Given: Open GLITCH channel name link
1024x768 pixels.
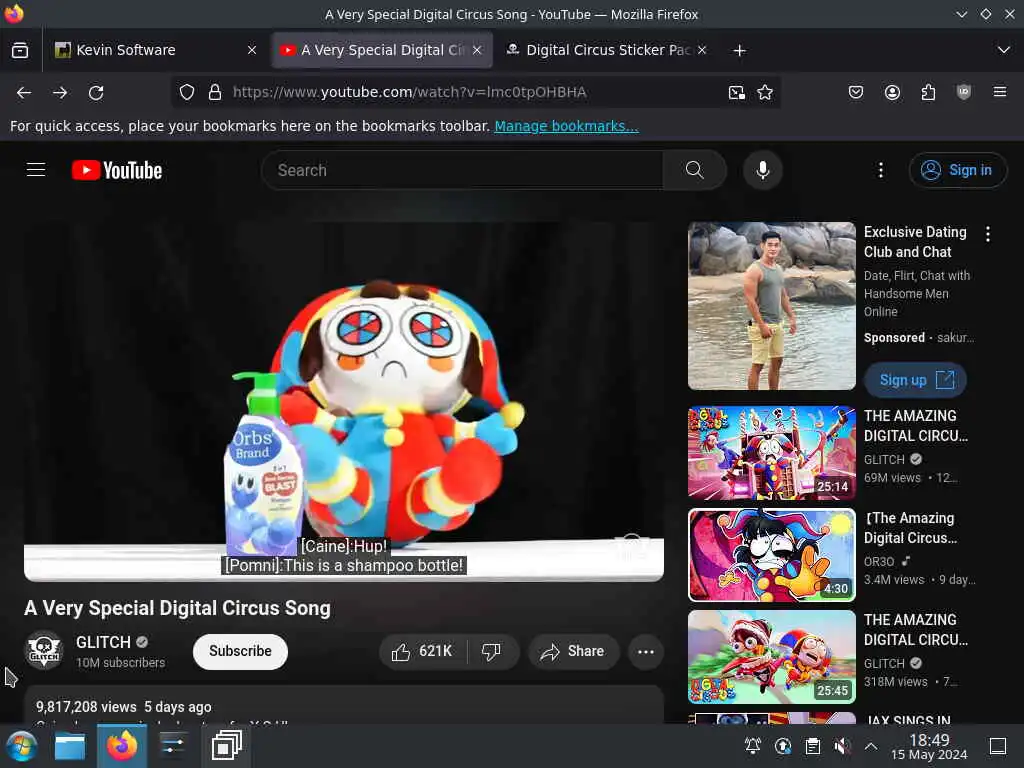Looking at the screenshot, I should coord(103,643).
